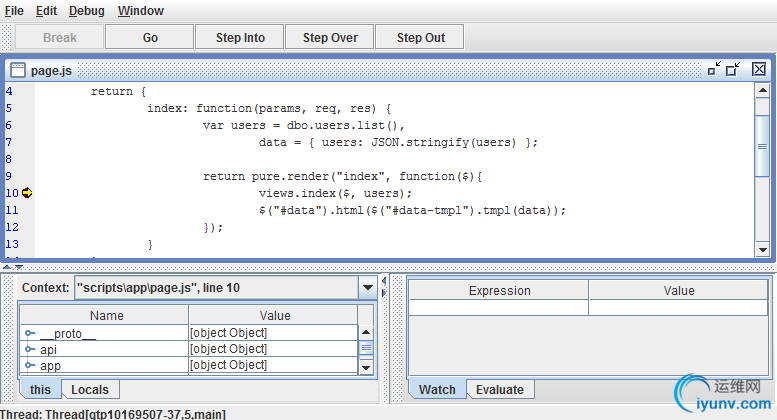Iconify the page.js internal window
This screenshot has width=777, height=420.
(x=714, y=69)
